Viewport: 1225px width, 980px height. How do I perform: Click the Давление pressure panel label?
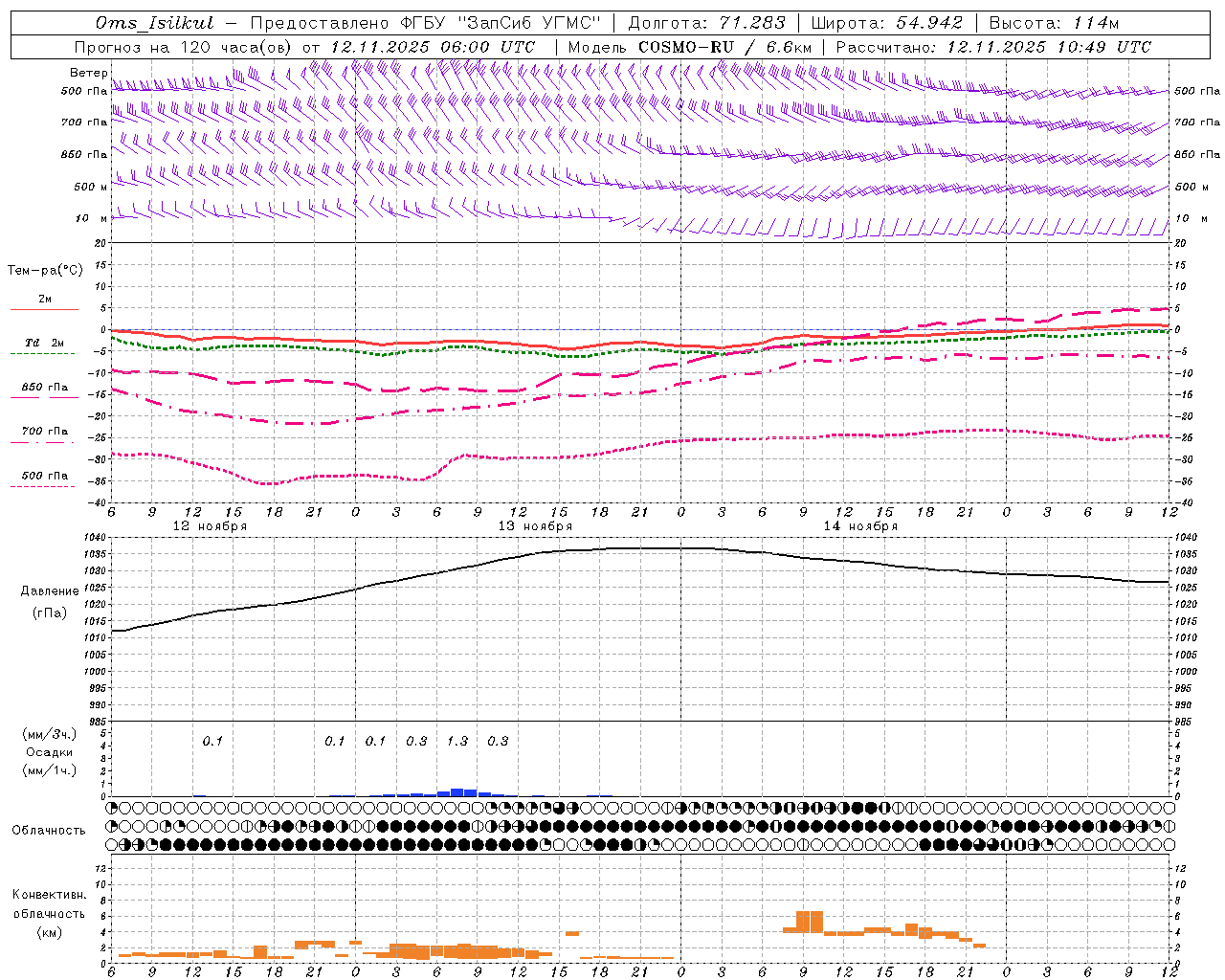(x=50, y=591)
